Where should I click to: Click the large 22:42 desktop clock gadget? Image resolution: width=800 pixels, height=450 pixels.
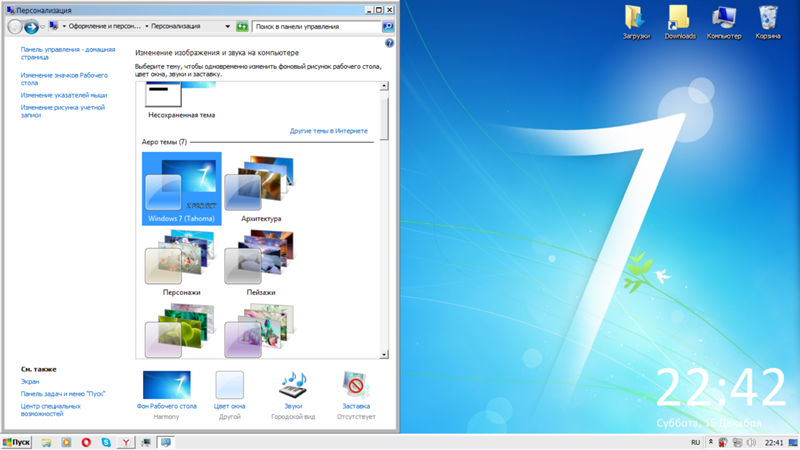[720, 388]
